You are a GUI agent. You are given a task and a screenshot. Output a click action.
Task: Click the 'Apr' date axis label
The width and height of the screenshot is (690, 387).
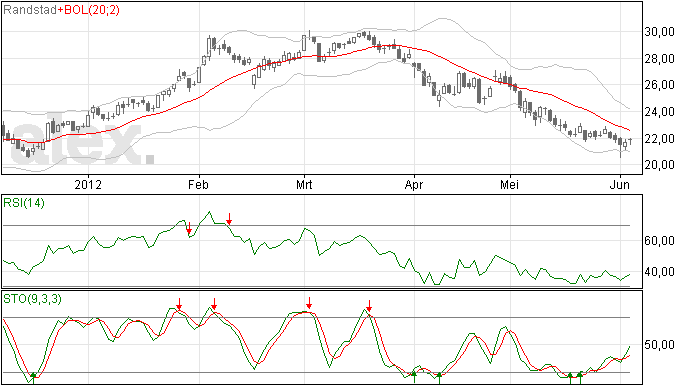point(414,184)
